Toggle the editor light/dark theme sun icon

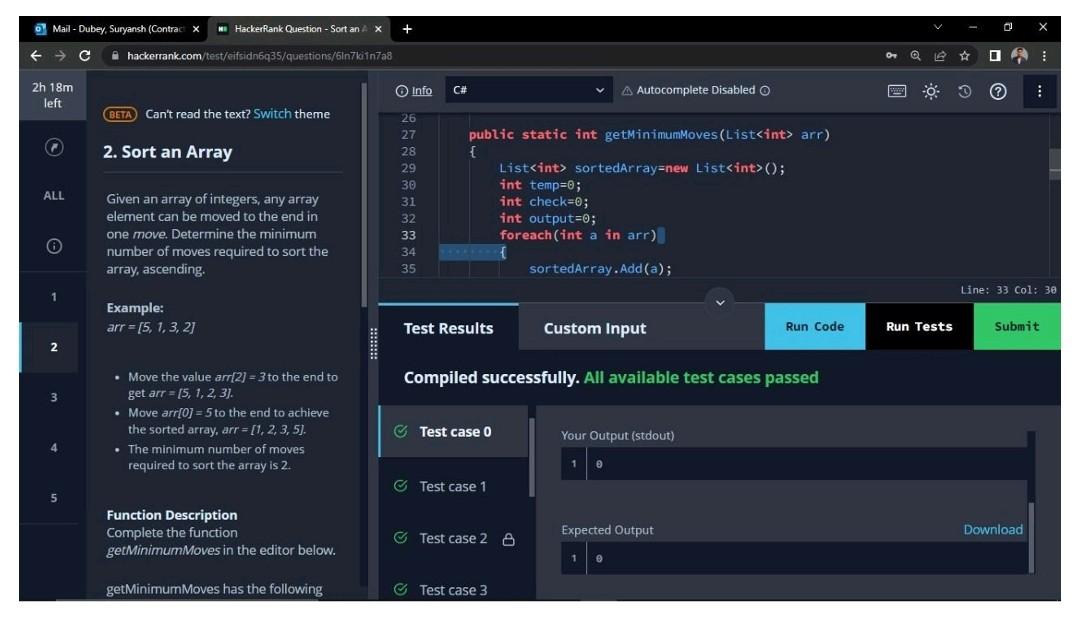coord(931,91)
